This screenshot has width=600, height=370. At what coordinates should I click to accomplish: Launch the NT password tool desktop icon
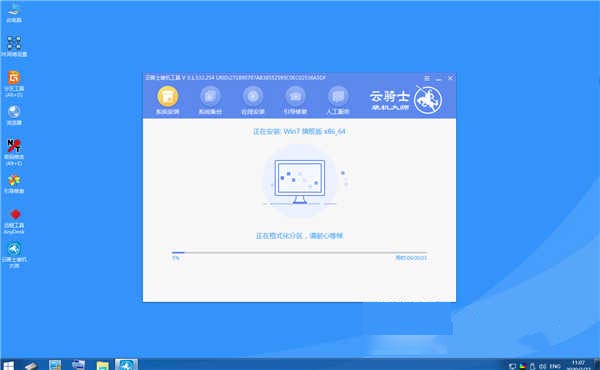[x=14, y=152]
